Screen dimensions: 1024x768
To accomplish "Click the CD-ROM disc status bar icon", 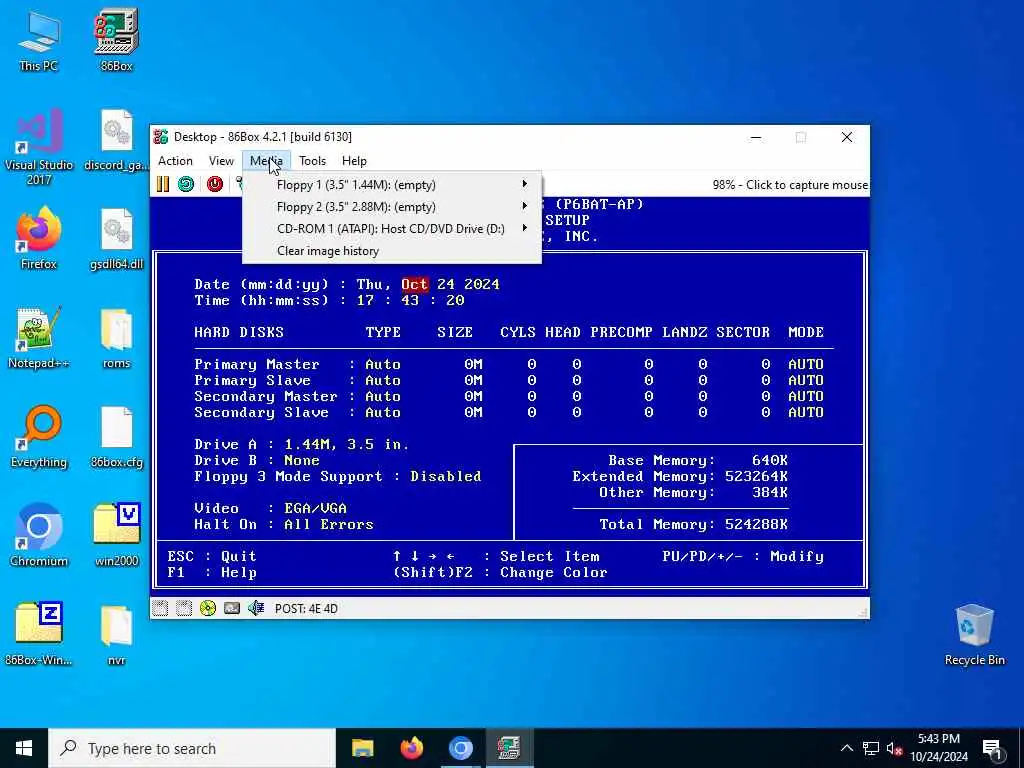I will (208, 609).
